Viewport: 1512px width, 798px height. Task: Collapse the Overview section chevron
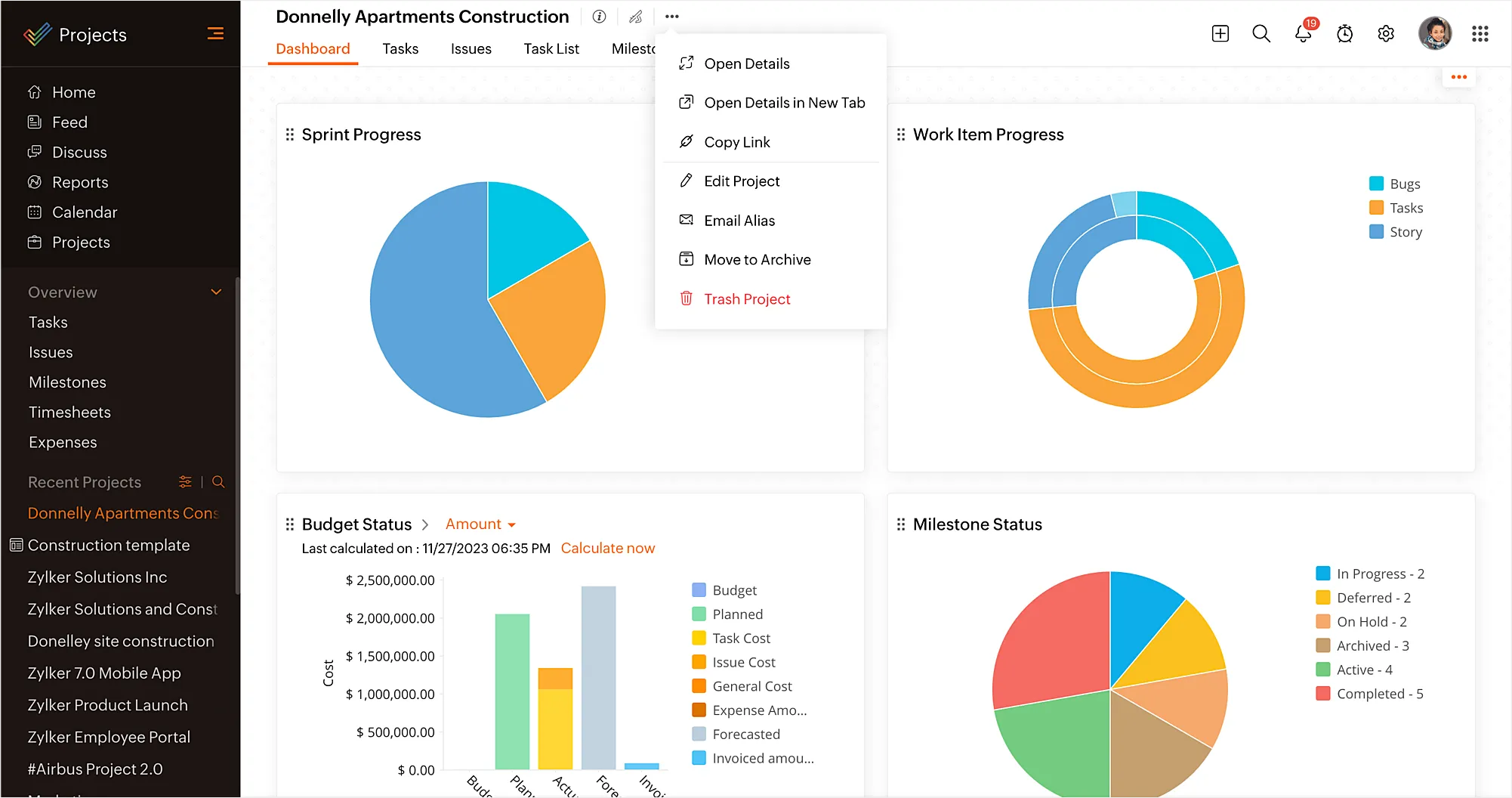tap(216, 292)
